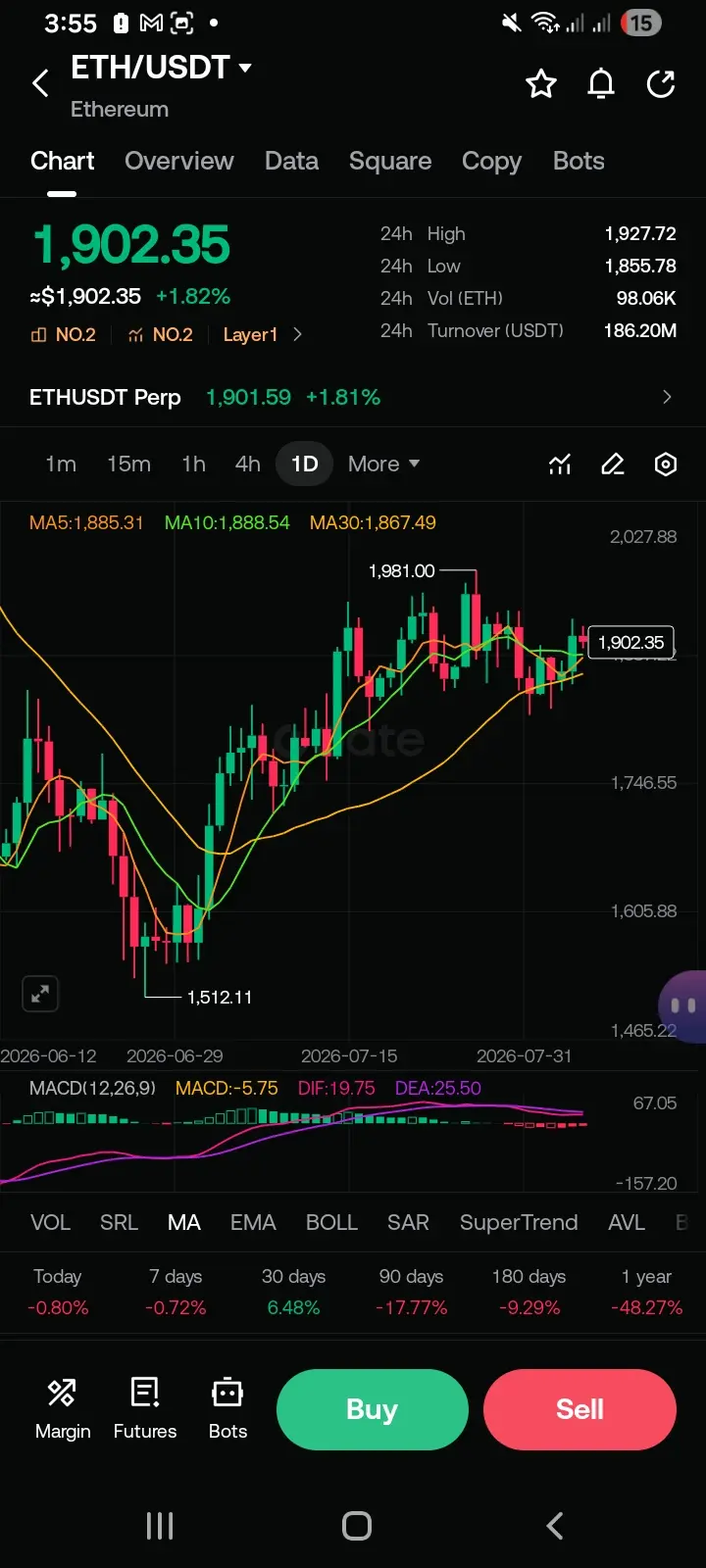Toggle the SRL indicator
Screen dimensions: 706x1568
(119, 1223)
